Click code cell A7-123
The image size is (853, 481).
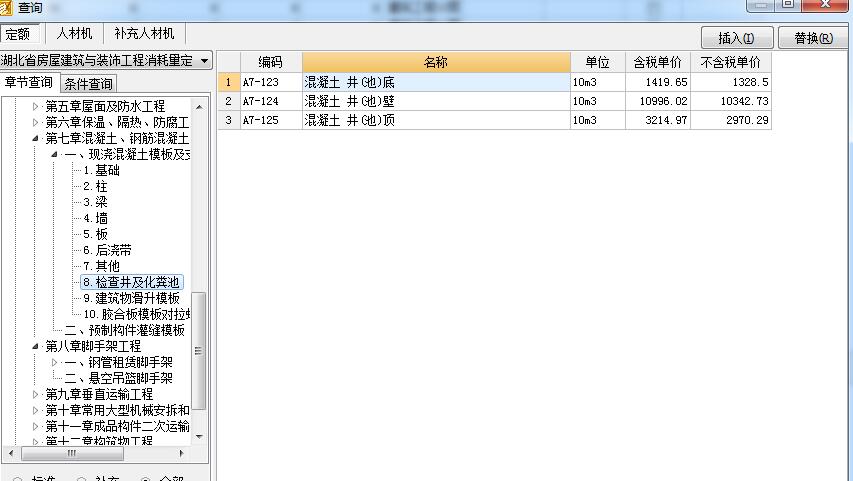(x=271, y=82)
